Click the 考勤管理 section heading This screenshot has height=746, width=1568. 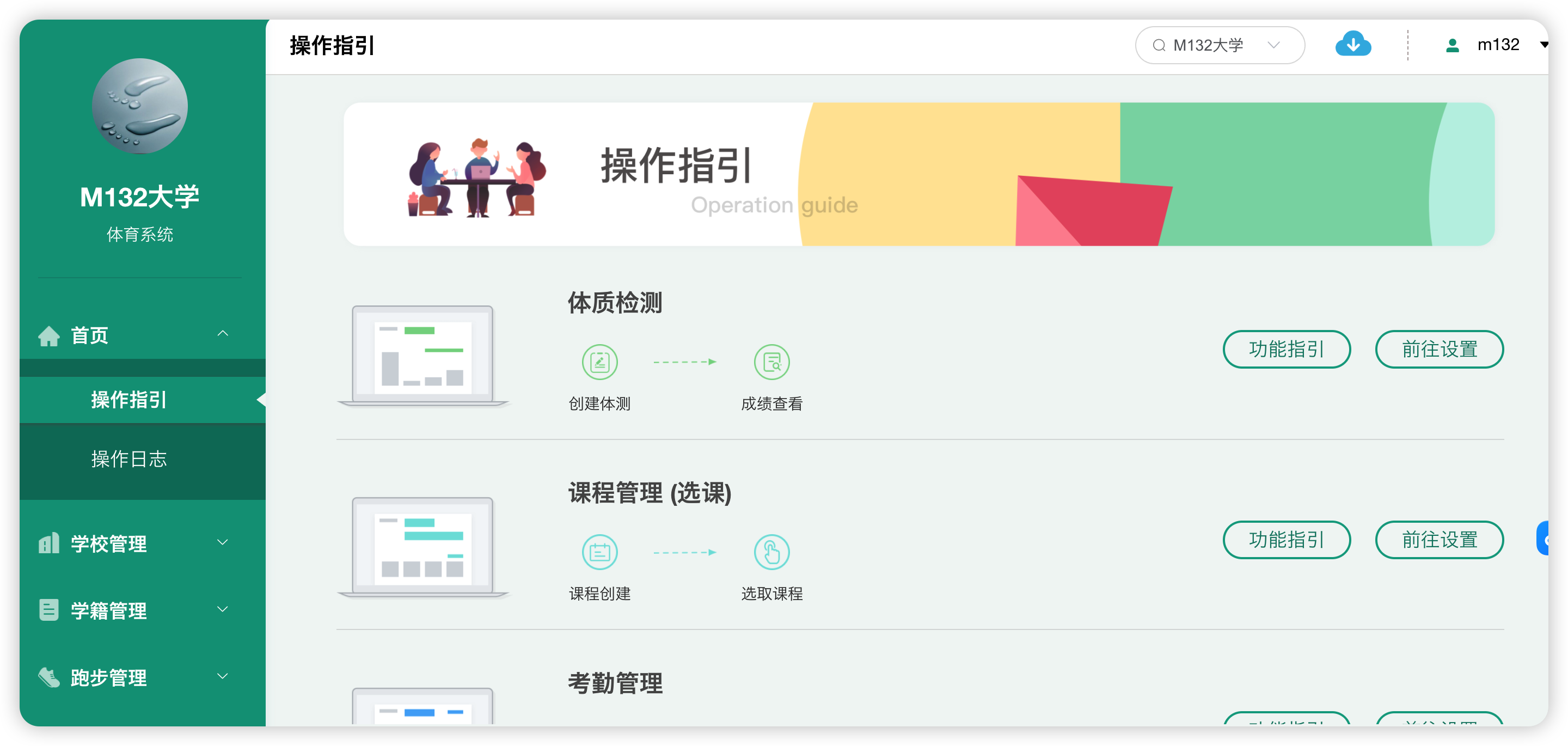click(615, 683)
